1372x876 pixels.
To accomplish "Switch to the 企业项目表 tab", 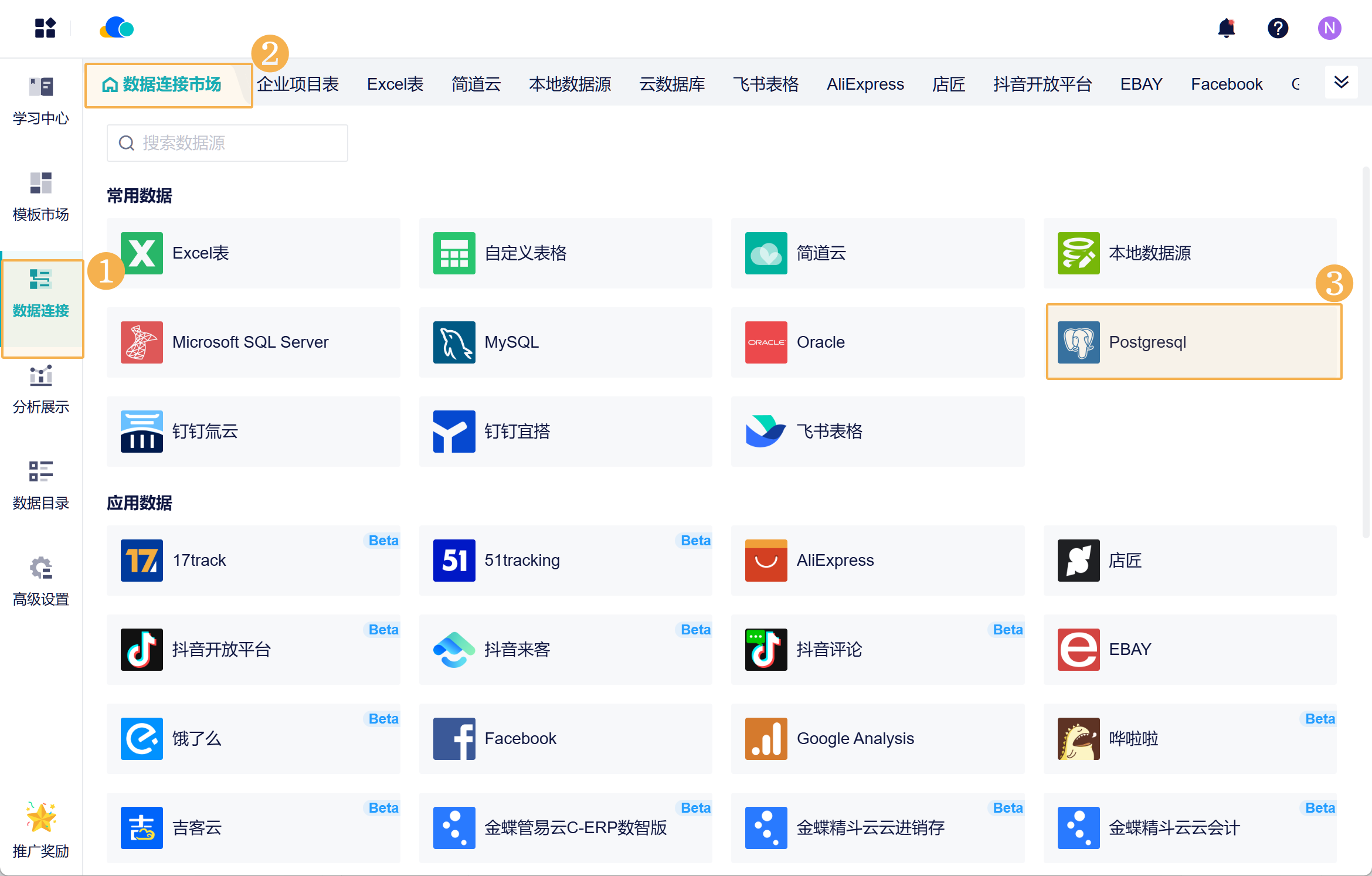I will (x=298, y=84).
